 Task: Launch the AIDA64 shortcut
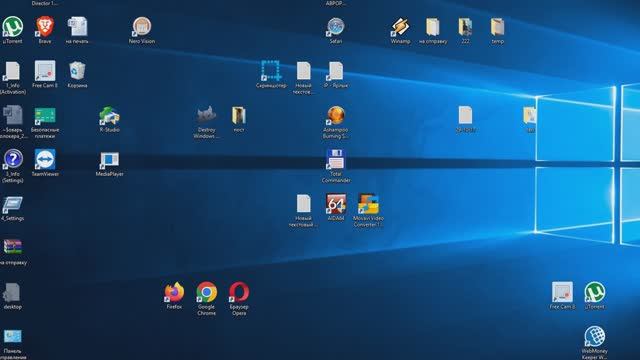pos(336,204)
